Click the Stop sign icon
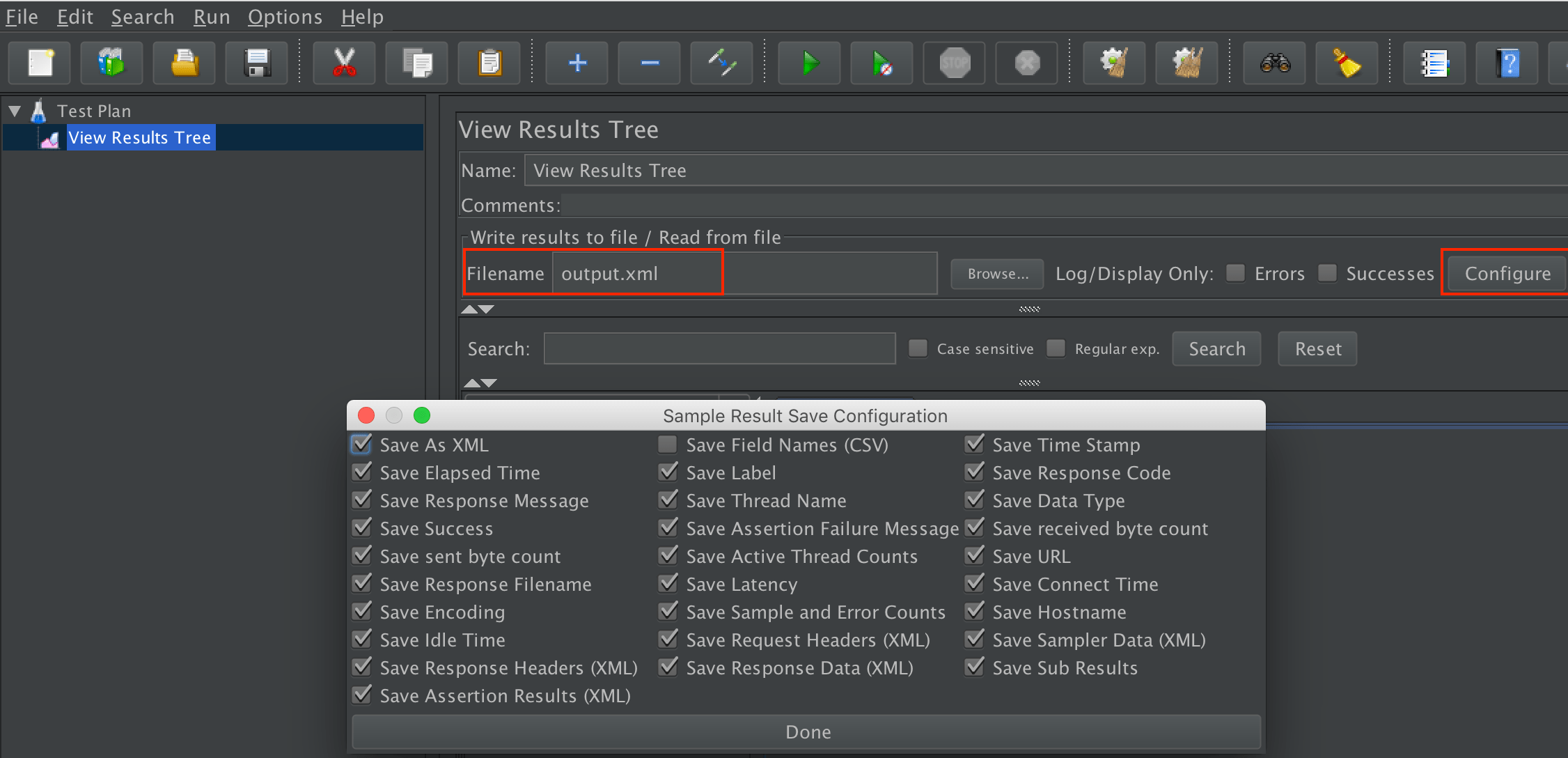 click(x=955, y=63)
